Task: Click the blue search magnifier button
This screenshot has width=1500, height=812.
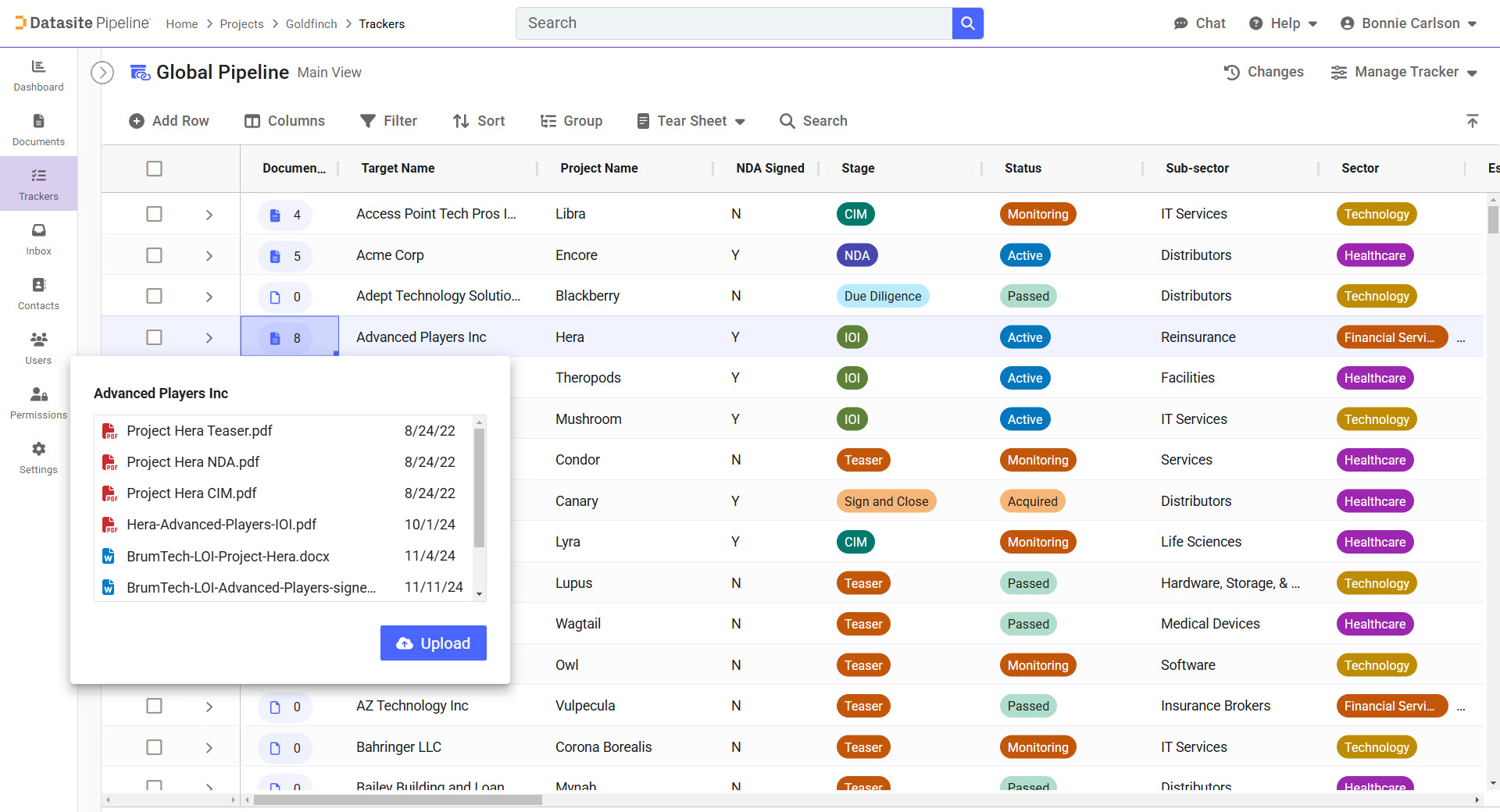Action: (x=967, y=23)
